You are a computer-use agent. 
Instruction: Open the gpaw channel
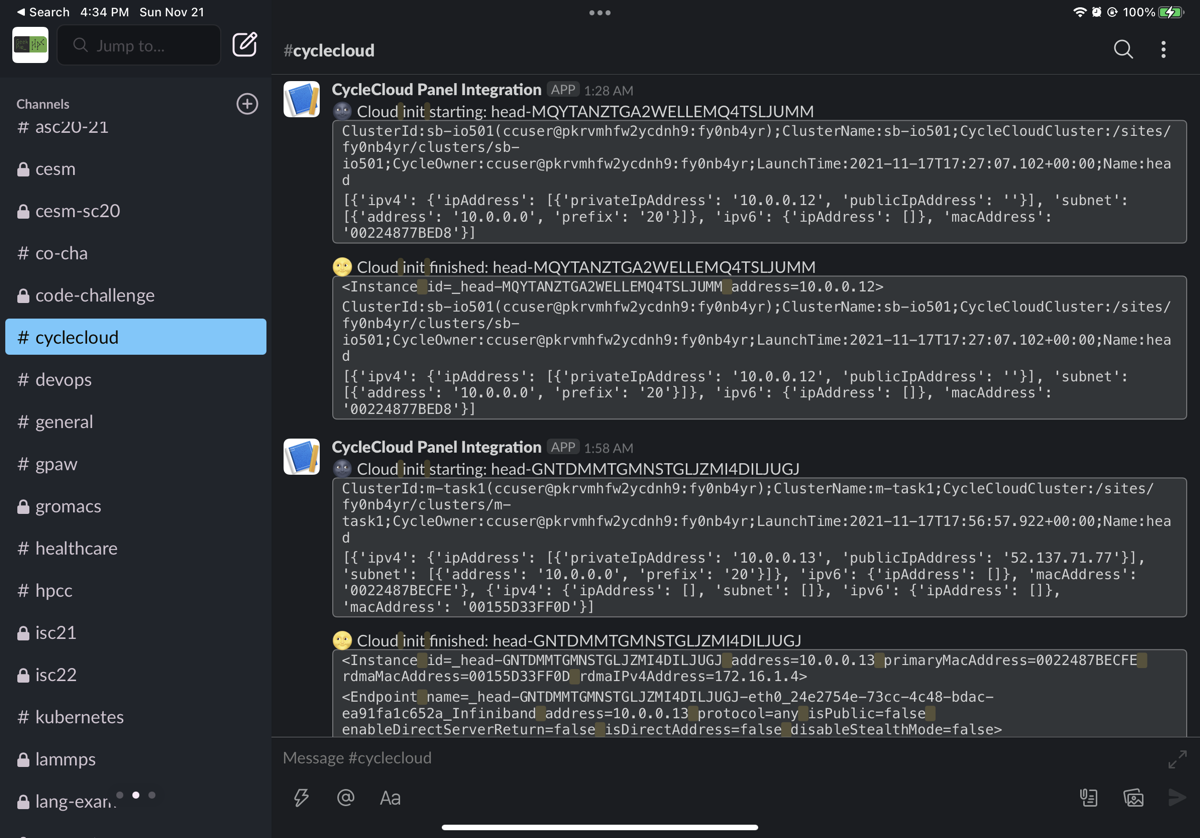[x=136, y=464]
